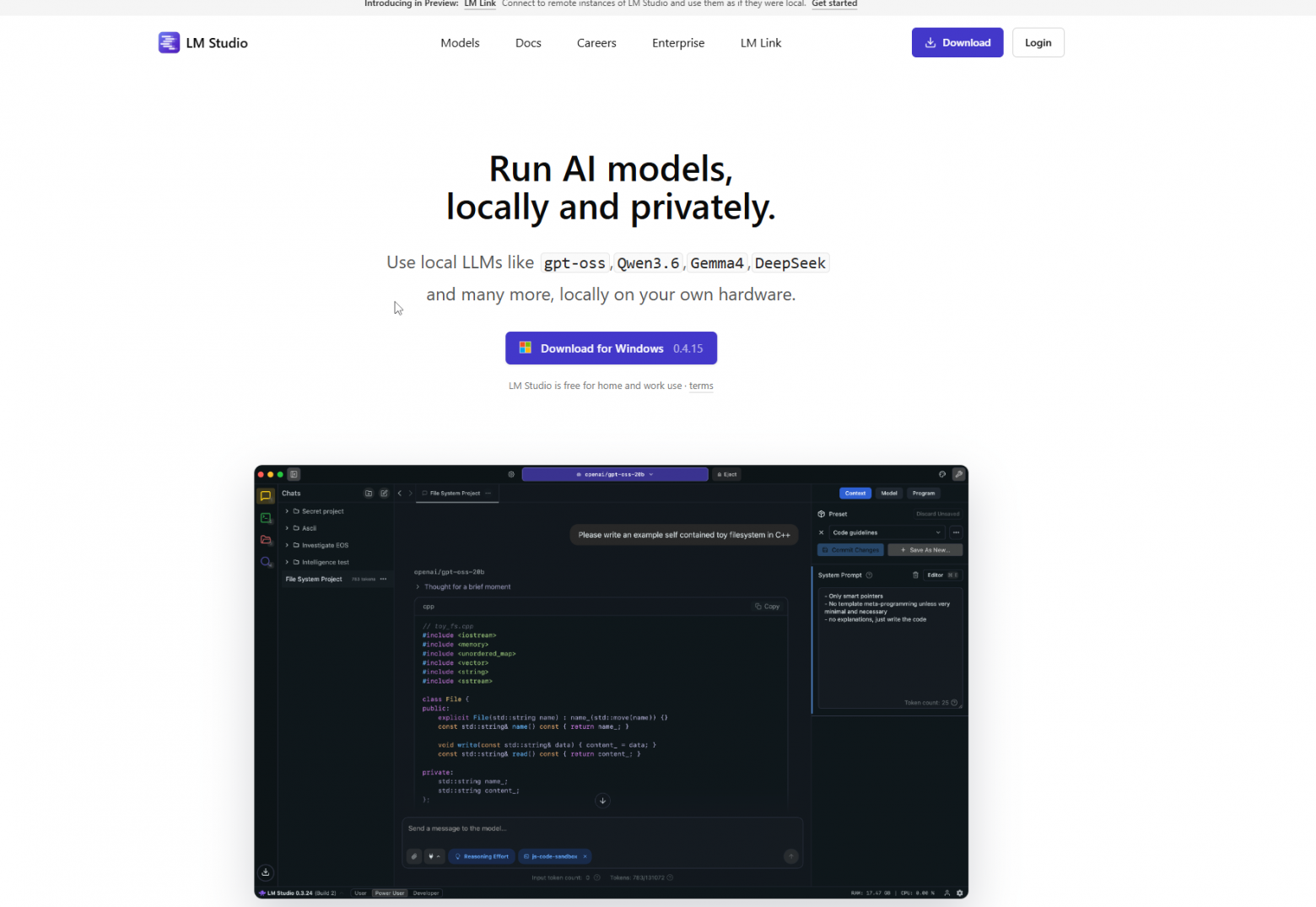Viewport: 1316px width, 907px height.
Task: Click the three dots on the File System Project tab
Action: click(x=488, y=494)
